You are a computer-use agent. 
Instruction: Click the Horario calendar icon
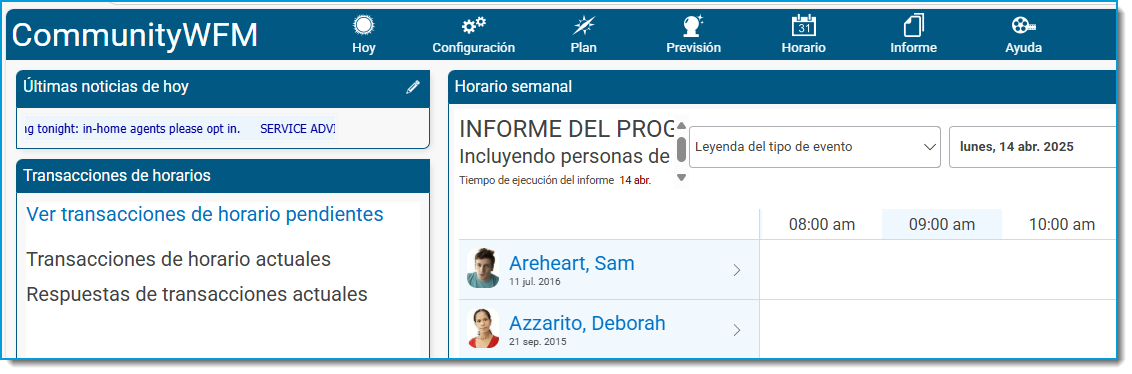click(x=804, y=25)
